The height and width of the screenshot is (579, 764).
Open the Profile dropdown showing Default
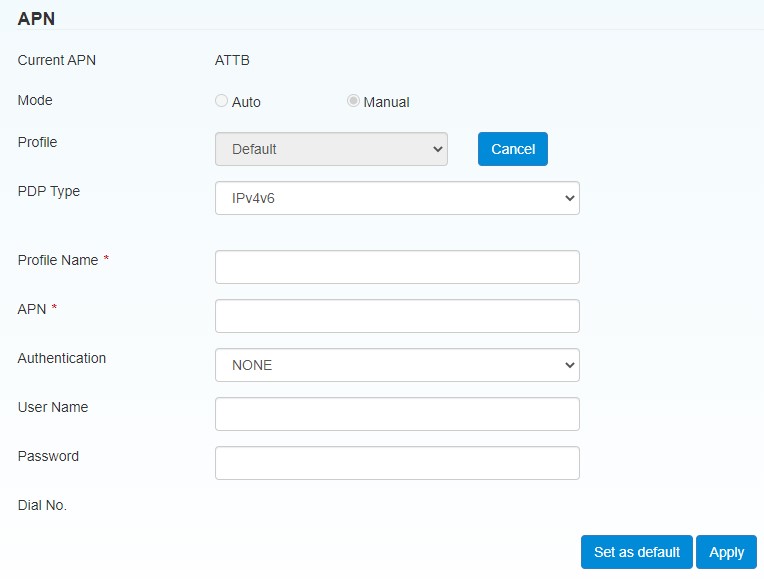(331, 149)
